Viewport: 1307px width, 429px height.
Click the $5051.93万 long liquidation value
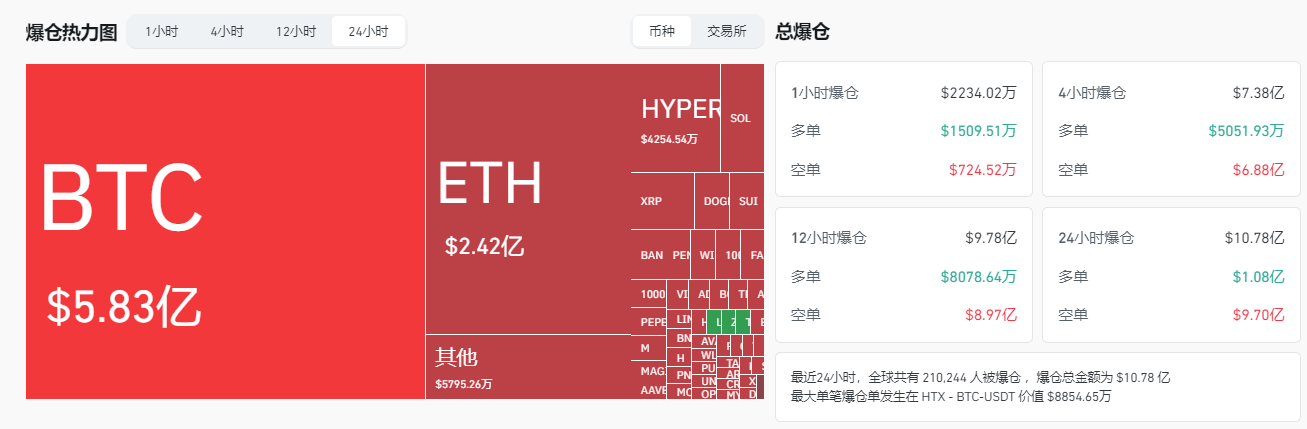(x=1246, y=131)
